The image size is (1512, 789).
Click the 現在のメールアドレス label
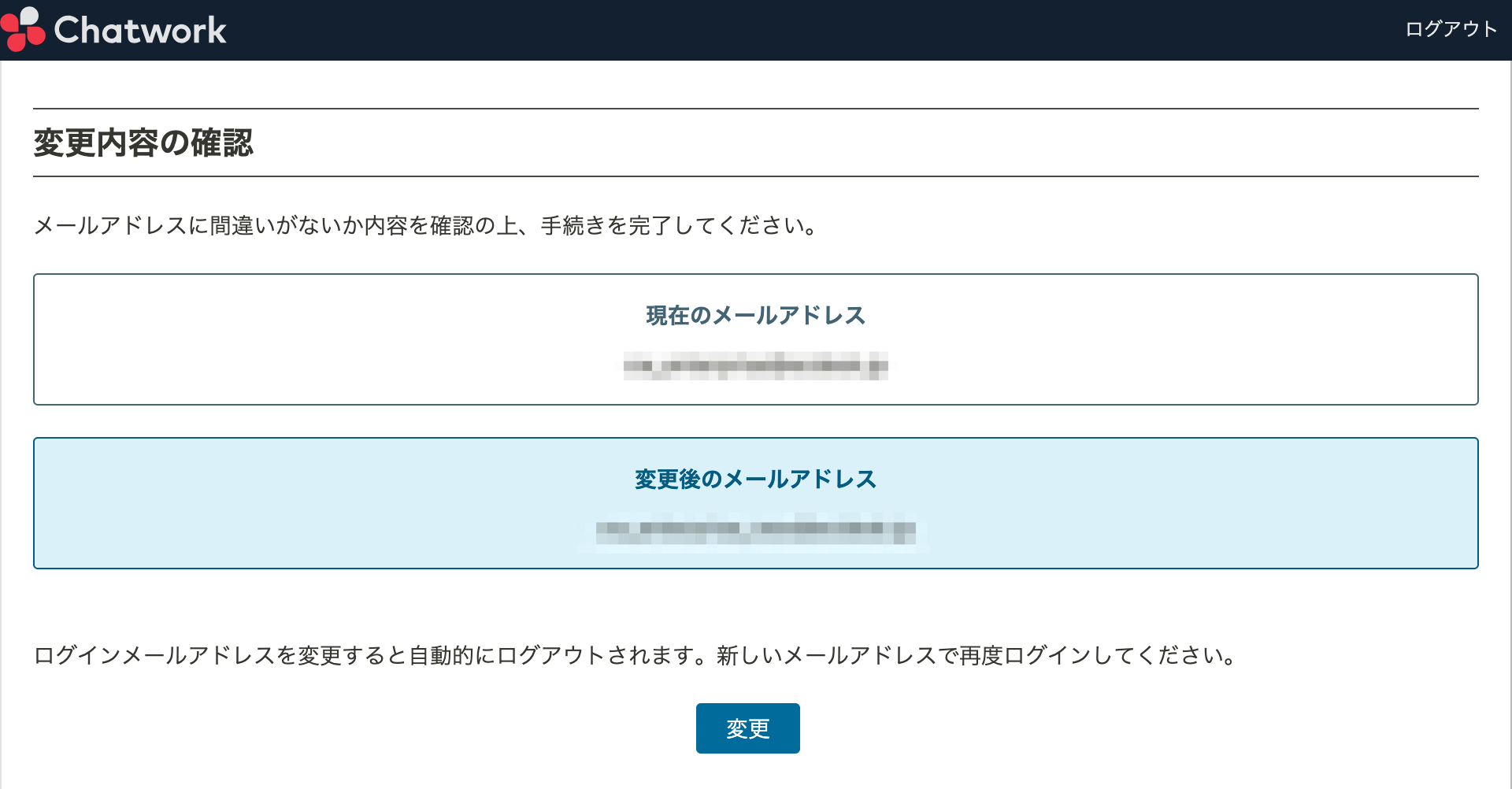pos(754,316)
